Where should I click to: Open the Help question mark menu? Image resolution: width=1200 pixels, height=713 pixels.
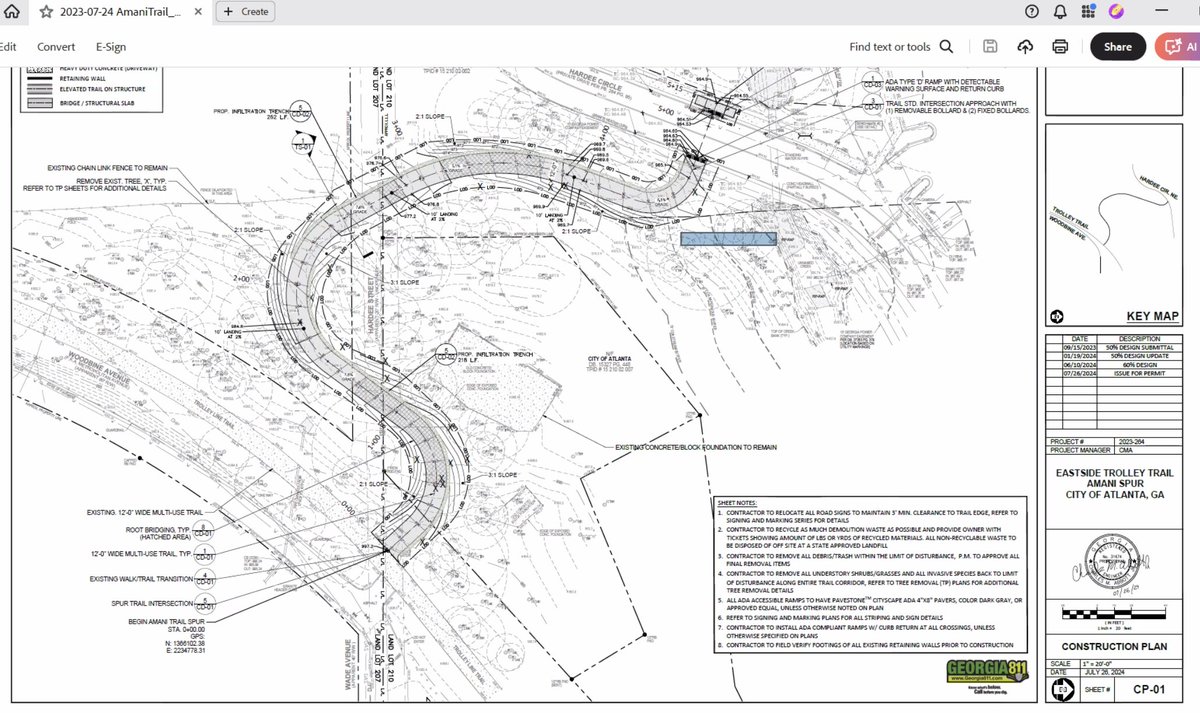tap(1032, 12)
